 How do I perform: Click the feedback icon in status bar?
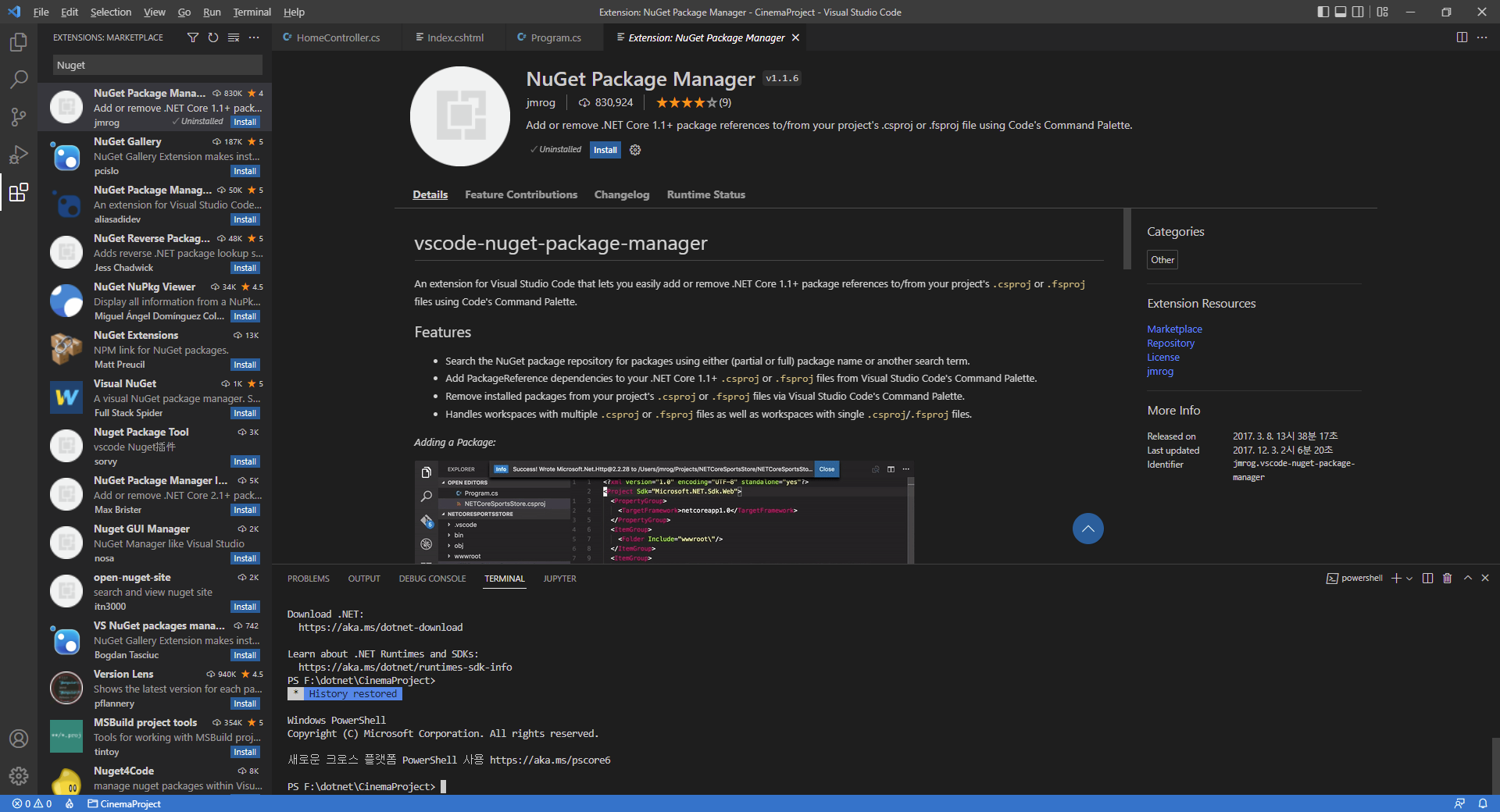point(1459,803)
